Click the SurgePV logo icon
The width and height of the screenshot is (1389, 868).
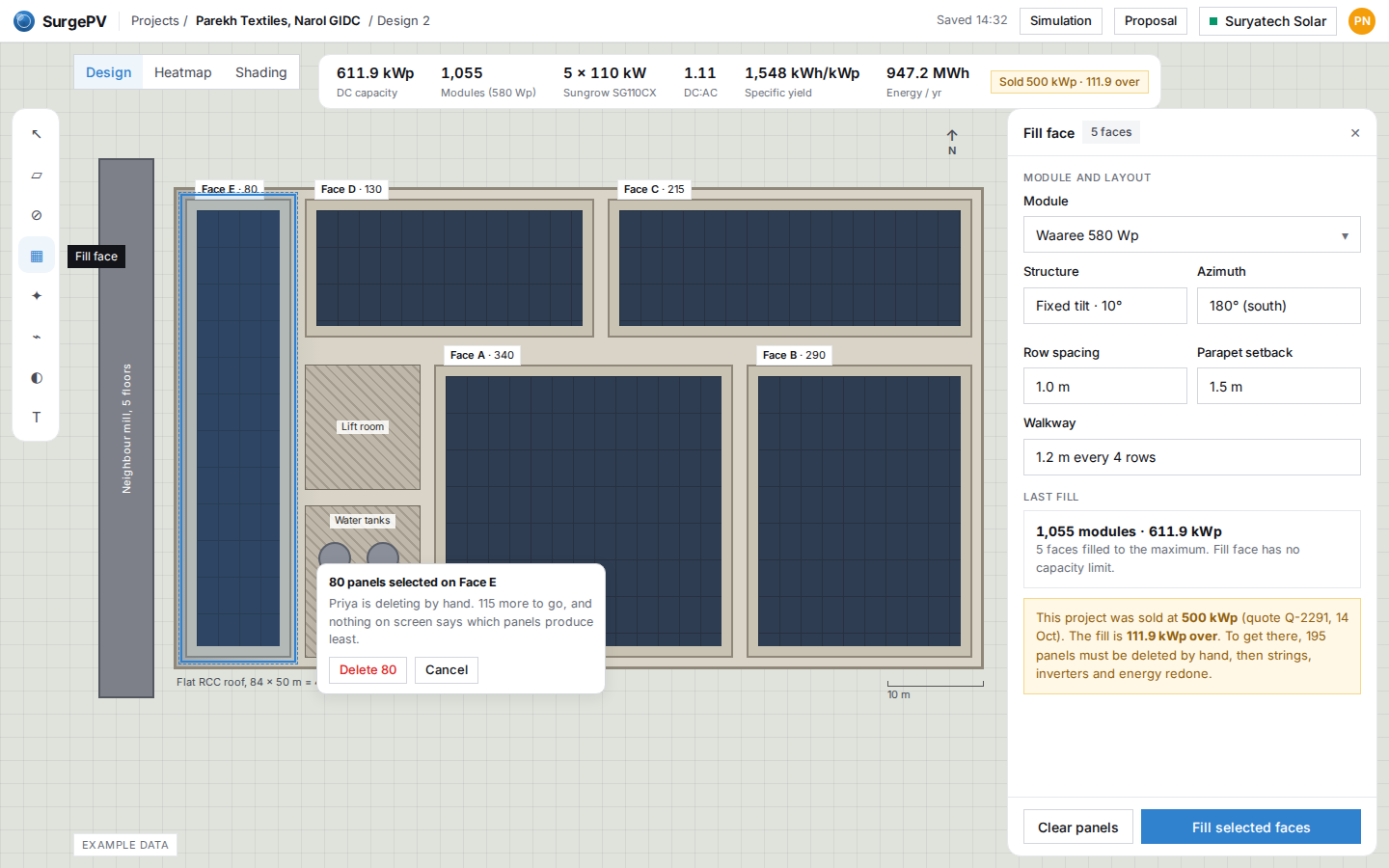click(x=24, y=20)
